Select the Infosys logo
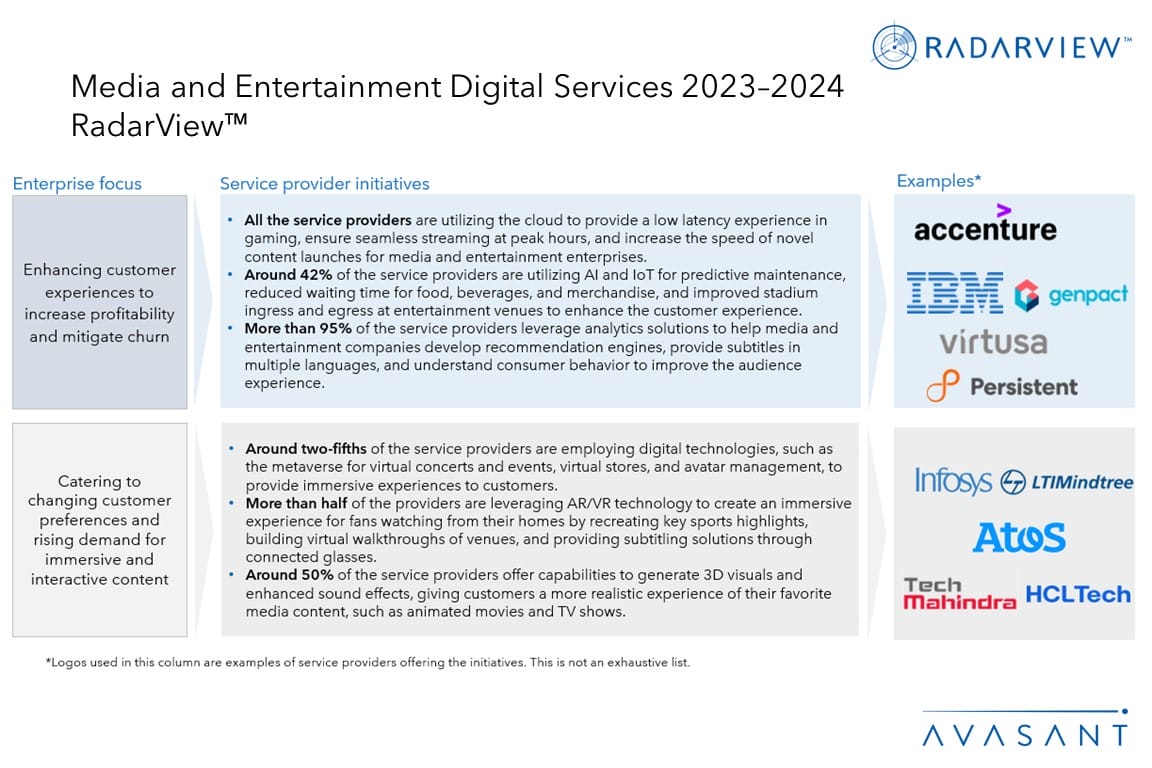The height and width of the screenshot is (768, 1152). pos(953,481)
